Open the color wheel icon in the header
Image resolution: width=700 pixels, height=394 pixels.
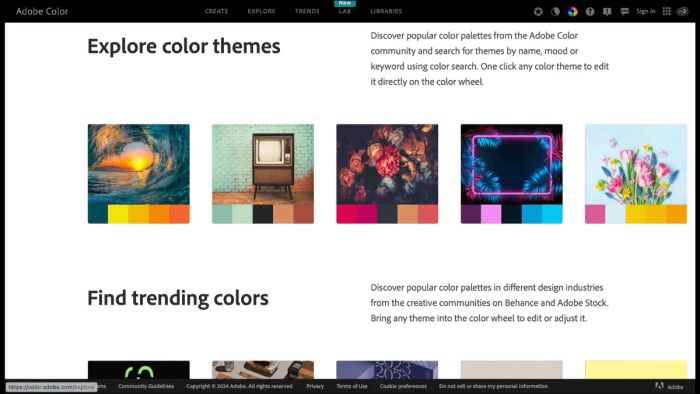(573, 12)
